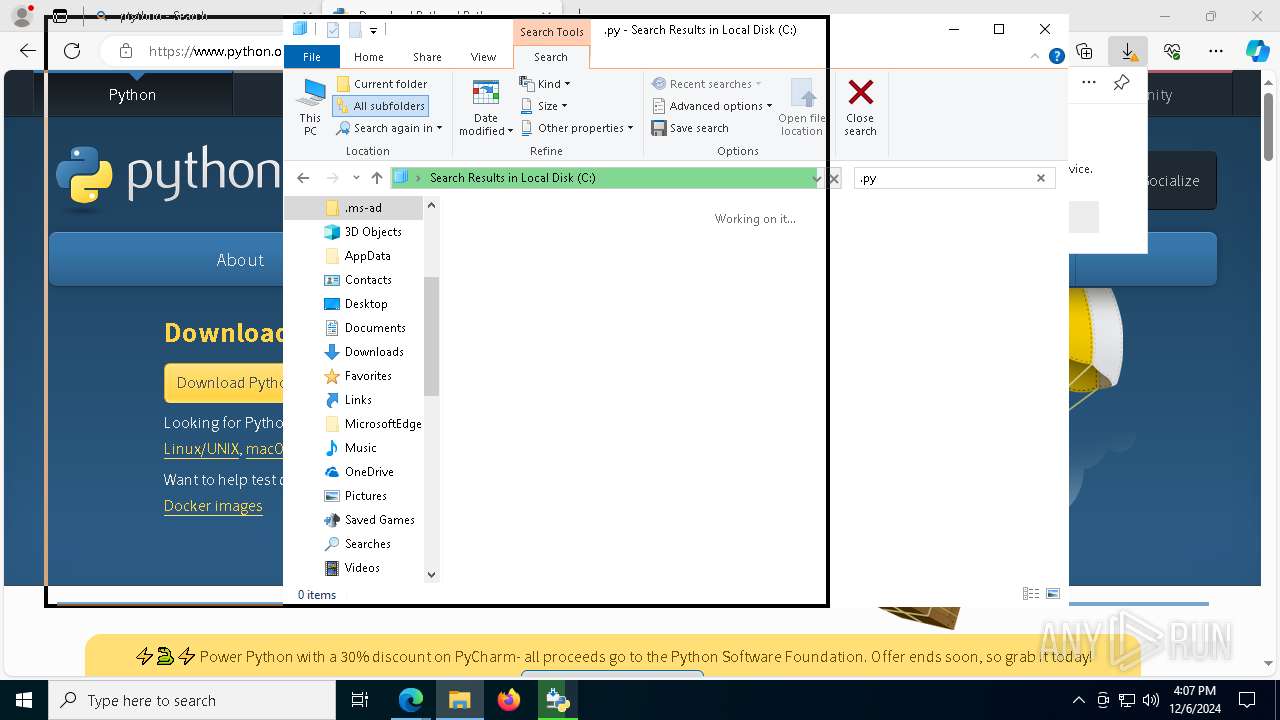Image resolution: width=1280 pixels, height=720 pixels.
Task: Click navigation pane scroll up arrow
Action: (x=431, y=206)
